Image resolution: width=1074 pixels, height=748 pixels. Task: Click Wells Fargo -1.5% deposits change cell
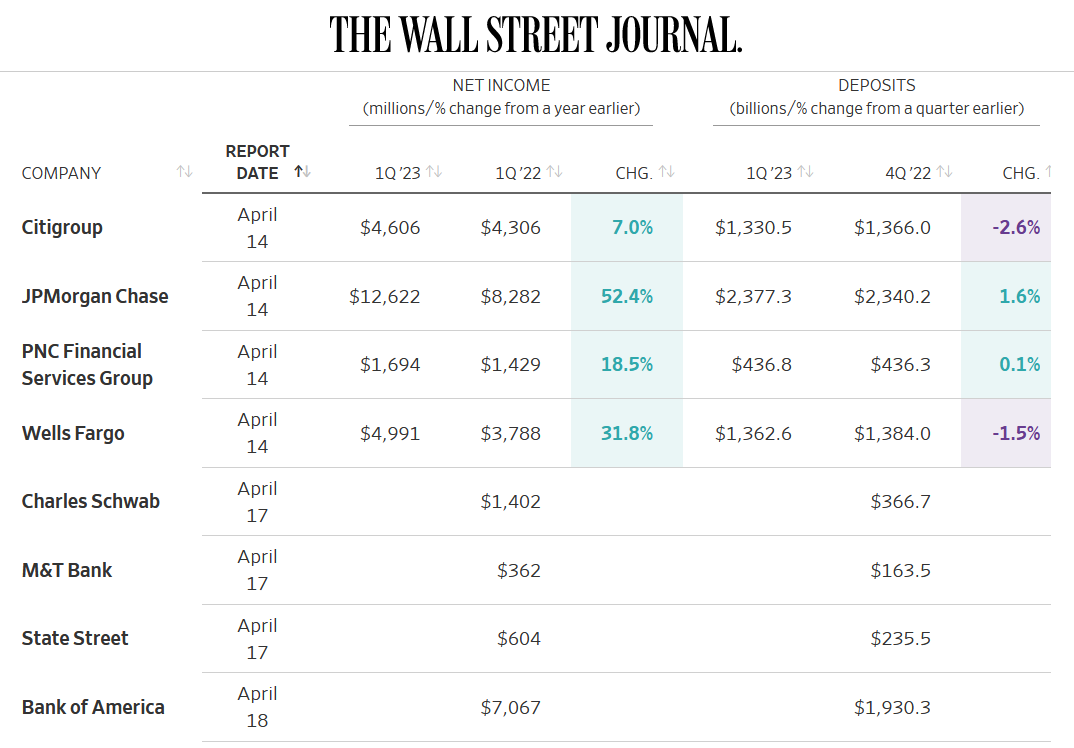(x=1006, y=433)
